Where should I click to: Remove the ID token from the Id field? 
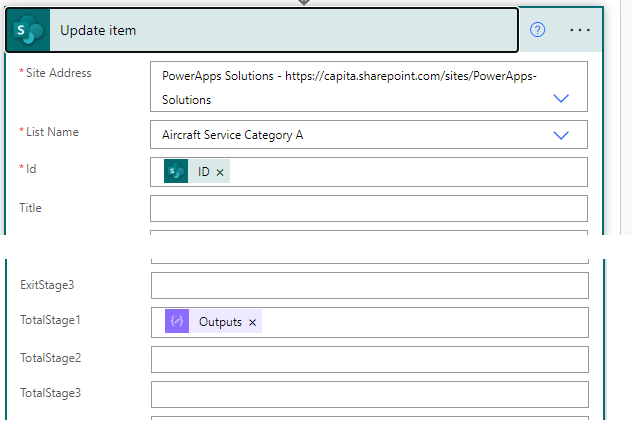click(220, 173)
